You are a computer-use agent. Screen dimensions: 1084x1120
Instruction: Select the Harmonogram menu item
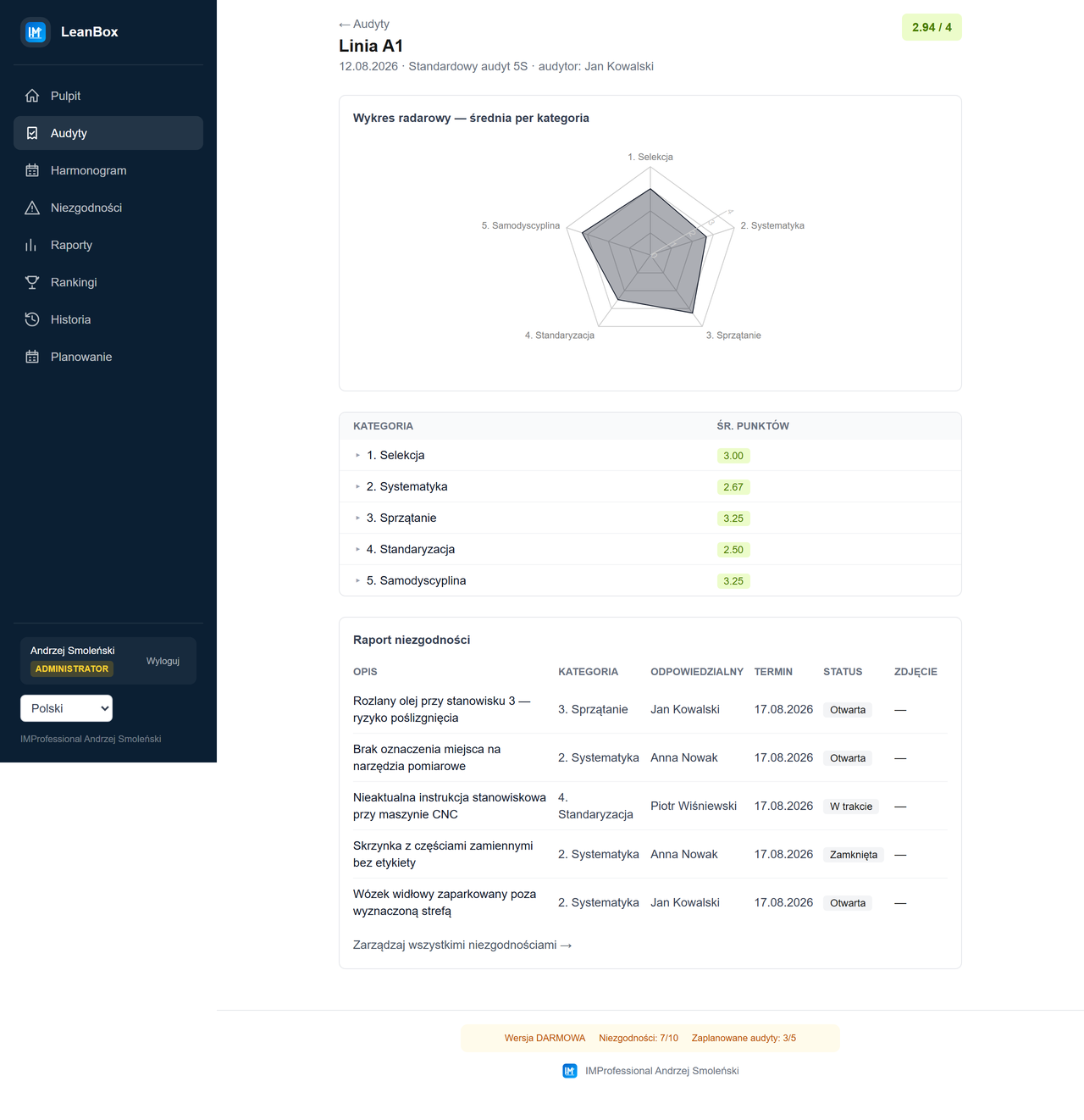[x=108, y=170]
